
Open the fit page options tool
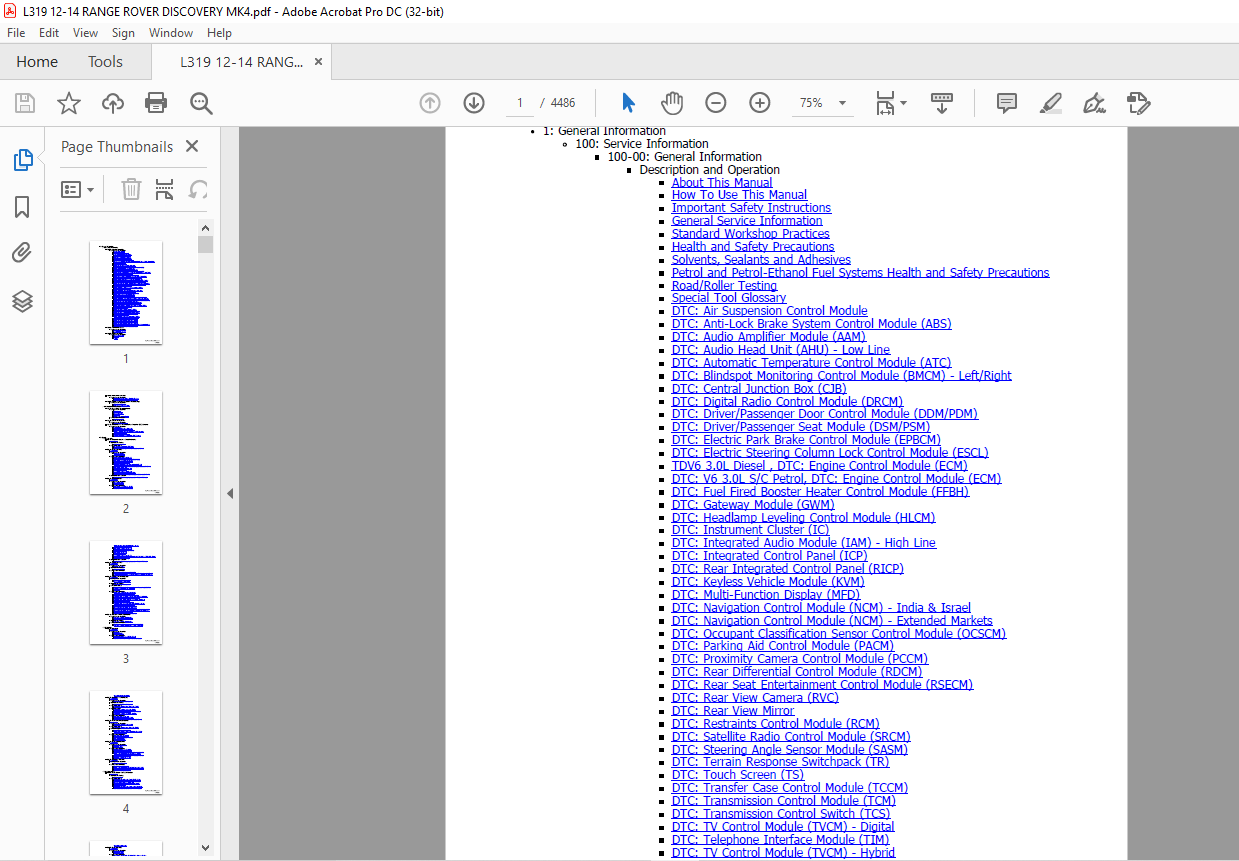890,103
